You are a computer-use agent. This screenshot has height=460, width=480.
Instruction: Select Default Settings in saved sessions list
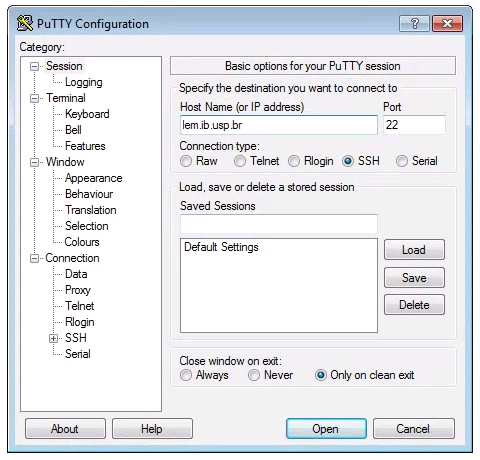(x=221, y=247)
